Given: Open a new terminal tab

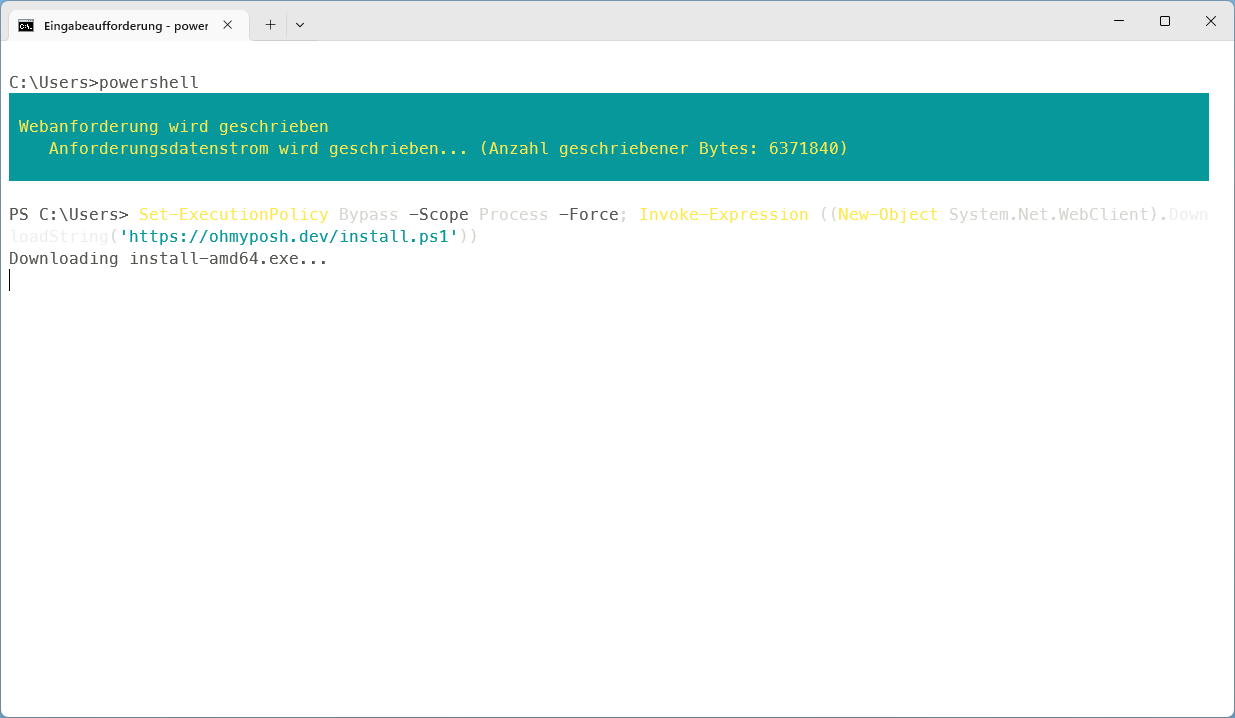Looking at the screenshot, I should pyautogui.click(x=270, y=25).
